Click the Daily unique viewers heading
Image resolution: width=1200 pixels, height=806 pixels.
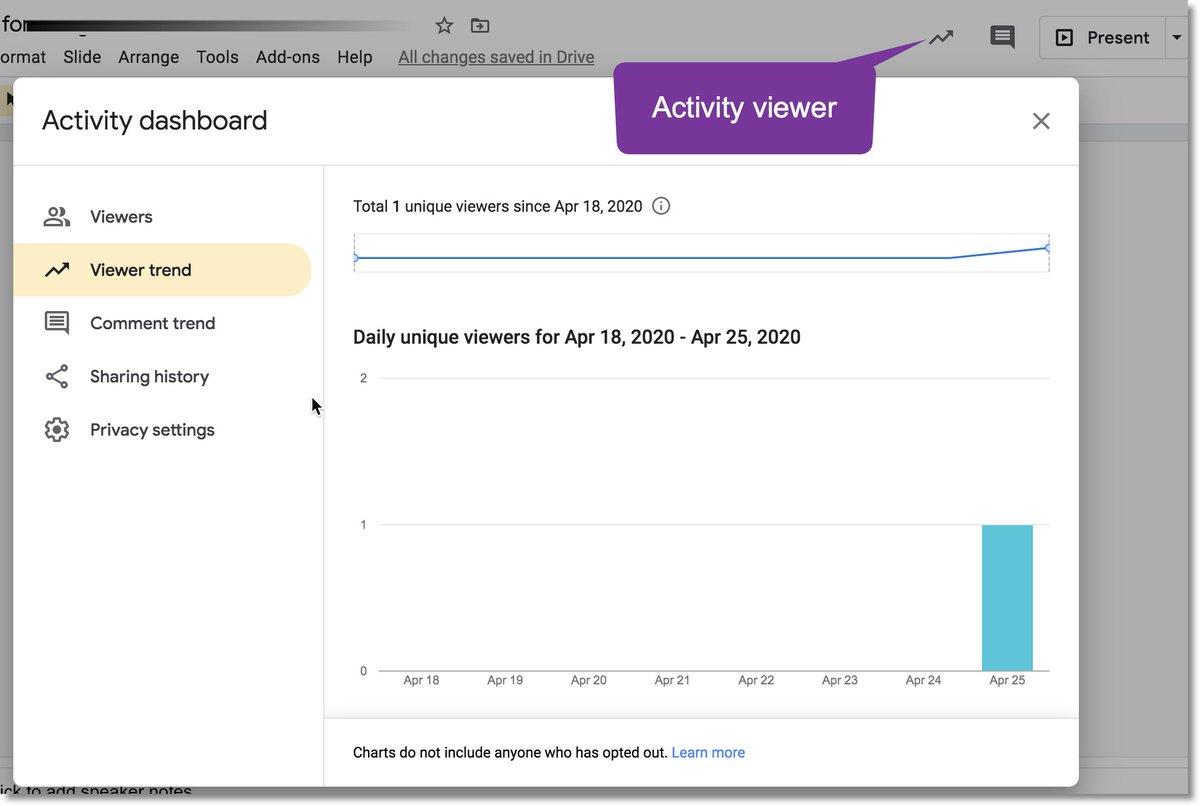coord(577,337)
